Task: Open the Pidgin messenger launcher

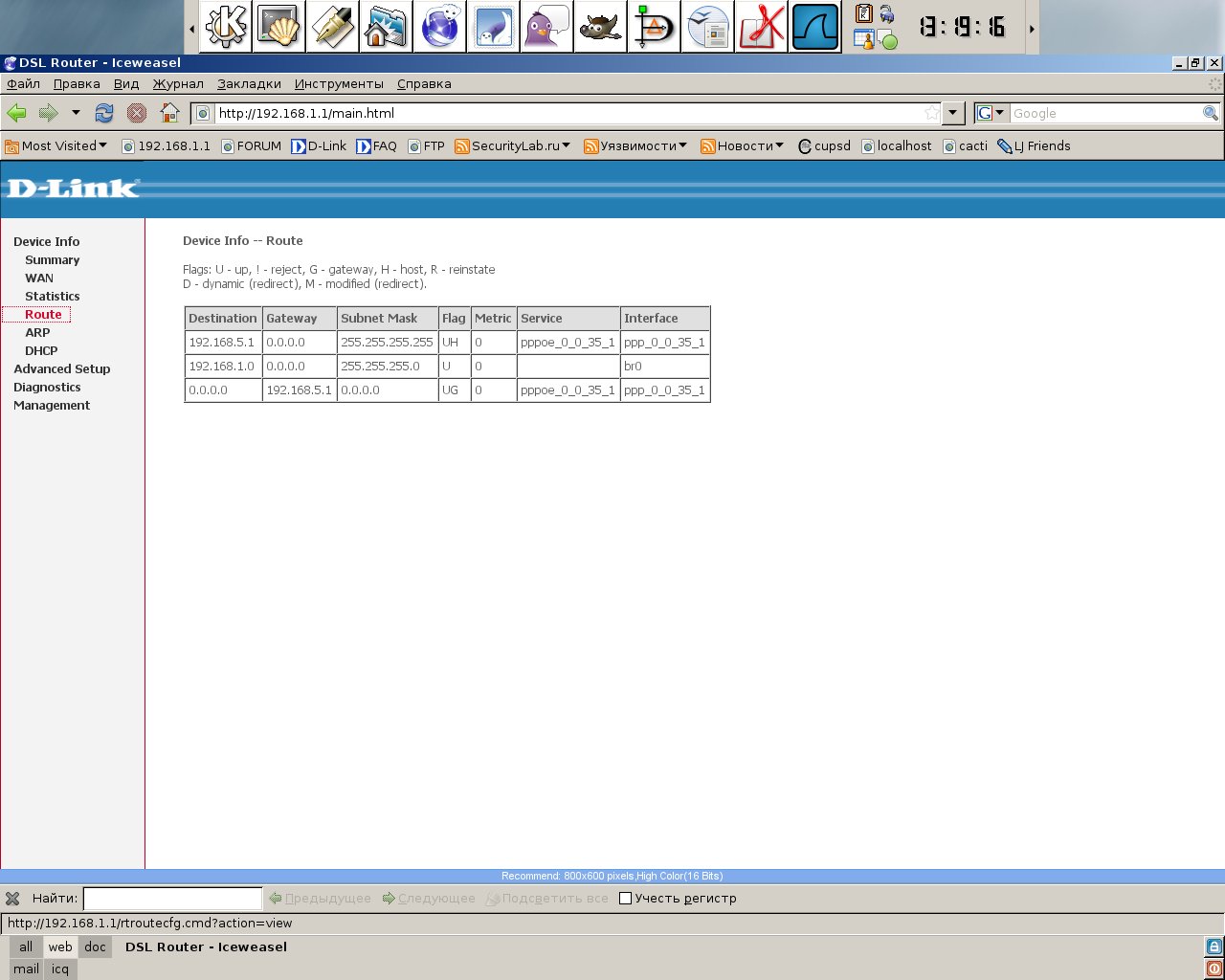Action: (x=547, y=27)
